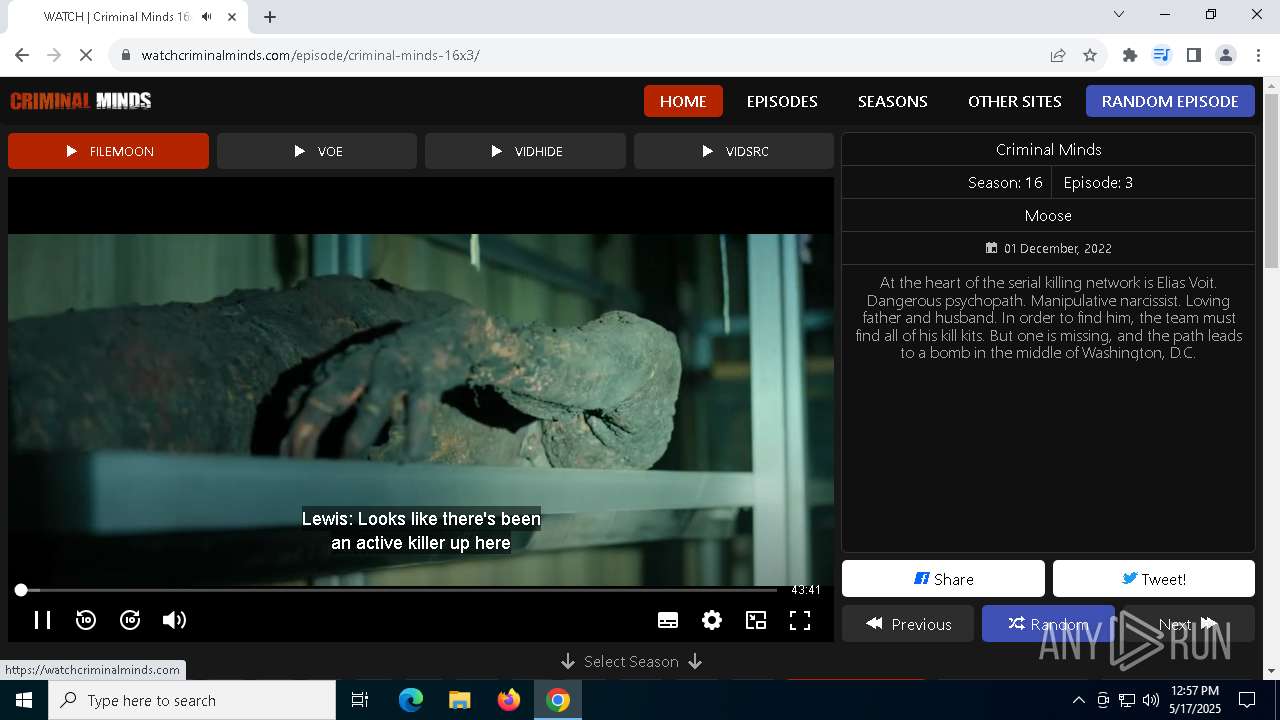Open the taskbar clock and calendar
Image resolution: width=1280 pixels, height=720 pixels.
coord(1194,700)
